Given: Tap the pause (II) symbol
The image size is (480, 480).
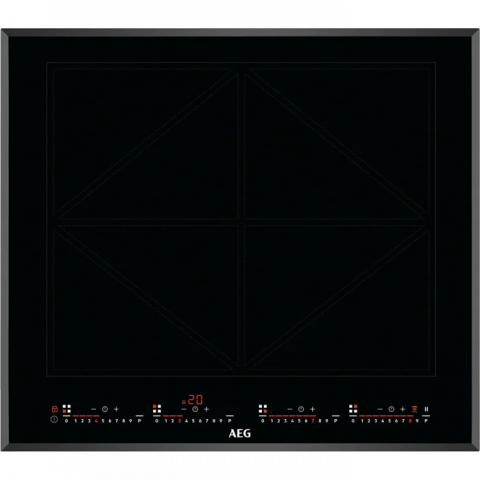Looking at the screenshot, I should [426, 409].
